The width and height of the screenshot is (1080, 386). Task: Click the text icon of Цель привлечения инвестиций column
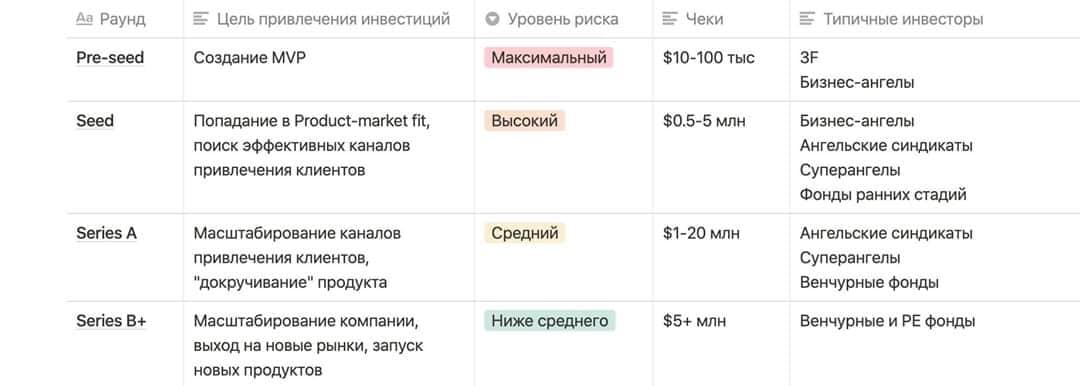201,19
